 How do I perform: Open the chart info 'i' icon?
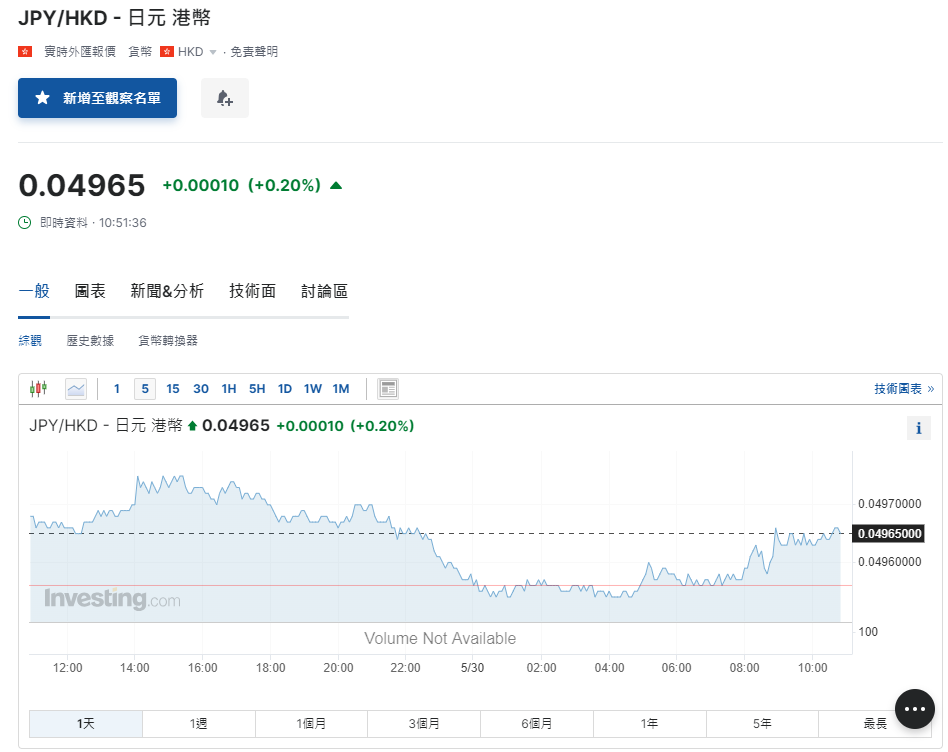point(918,428)
